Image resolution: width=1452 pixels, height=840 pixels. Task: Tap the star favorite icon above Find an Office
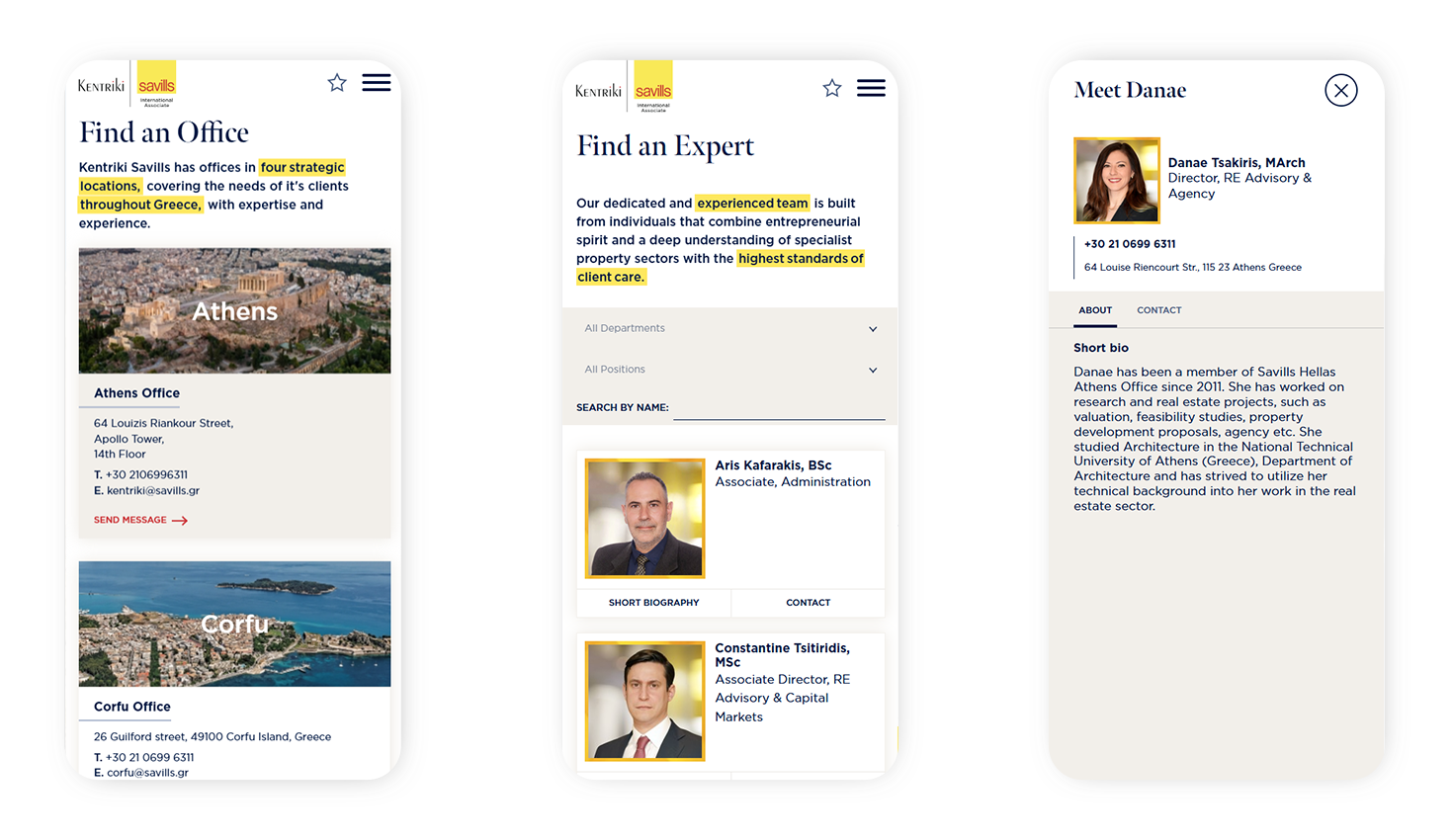tap(336, 83)
